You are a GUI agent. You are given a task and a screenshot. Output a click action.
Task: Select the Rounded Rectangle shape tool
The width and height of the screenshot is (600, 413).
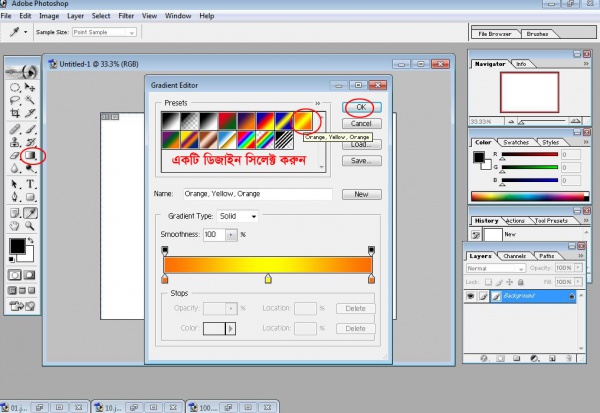click(x=30, y=197)
